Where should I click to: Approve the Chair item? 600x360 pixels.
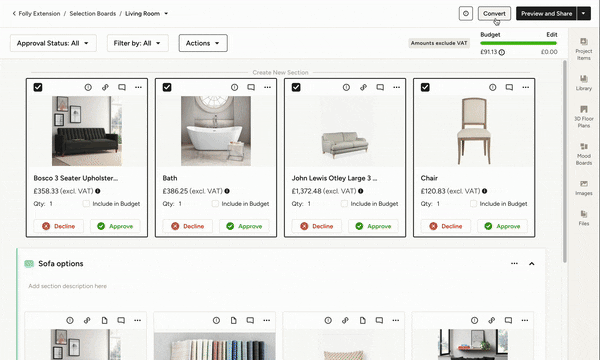(502, 226)
